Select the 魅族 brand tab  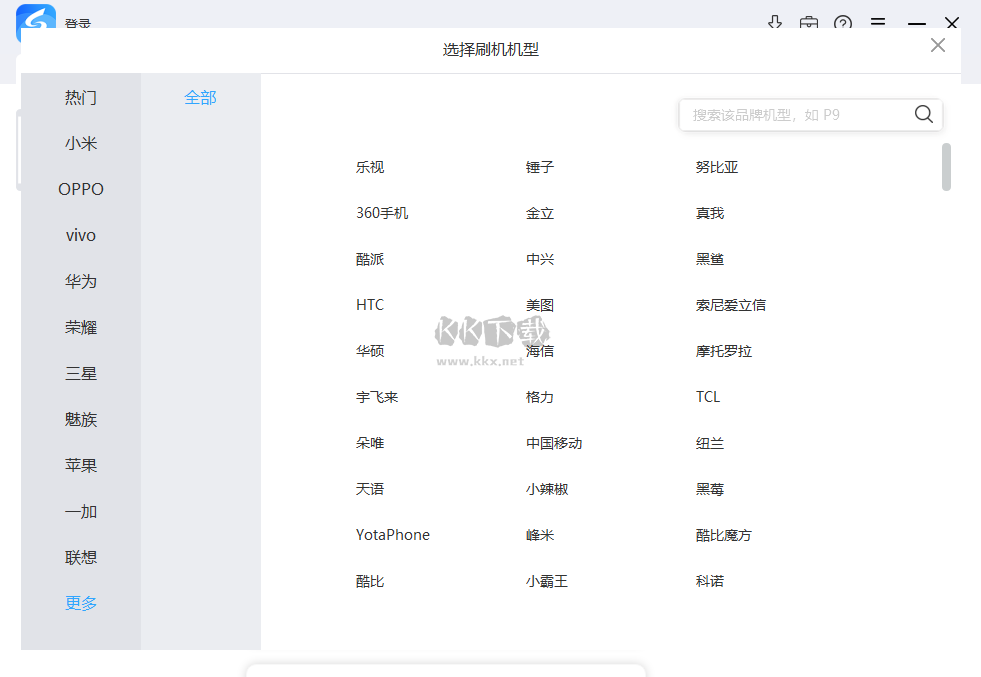tap(81, 419)
